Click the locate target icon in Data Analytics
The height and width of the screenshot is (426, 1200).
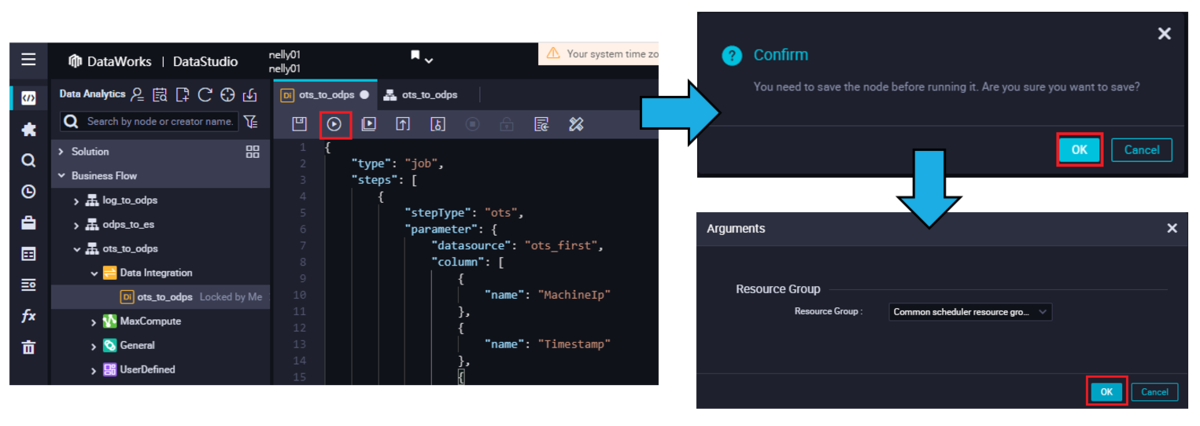[228, 94]
